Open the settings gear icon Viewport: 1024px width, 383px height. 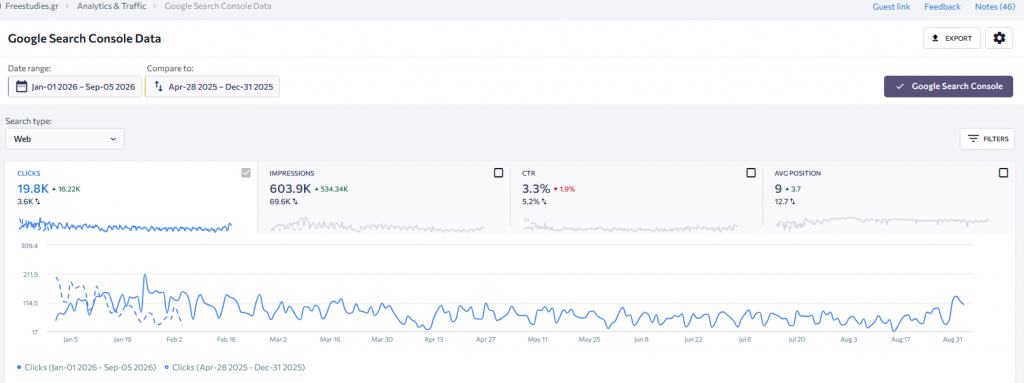tap(999, 39)
